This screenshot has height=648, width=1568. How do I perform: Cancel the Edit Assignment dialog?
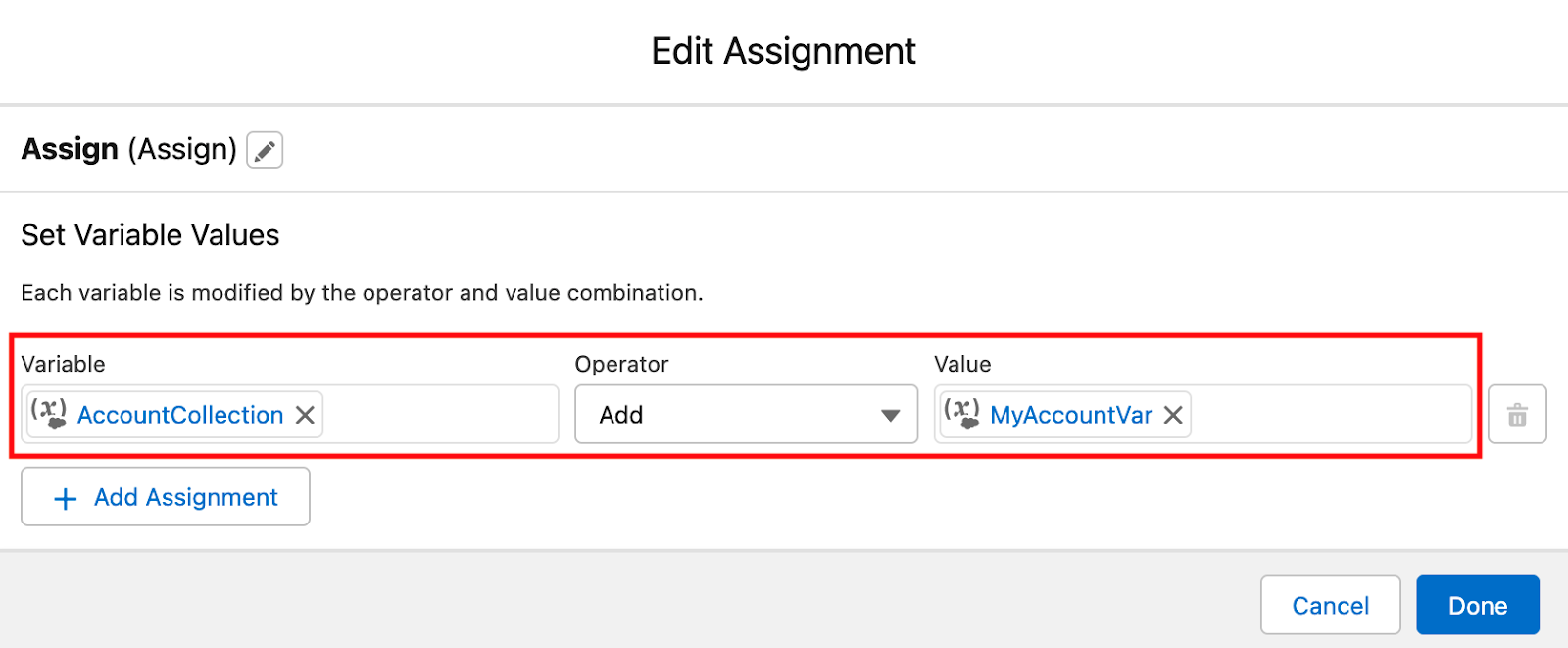coord(1330,606)
